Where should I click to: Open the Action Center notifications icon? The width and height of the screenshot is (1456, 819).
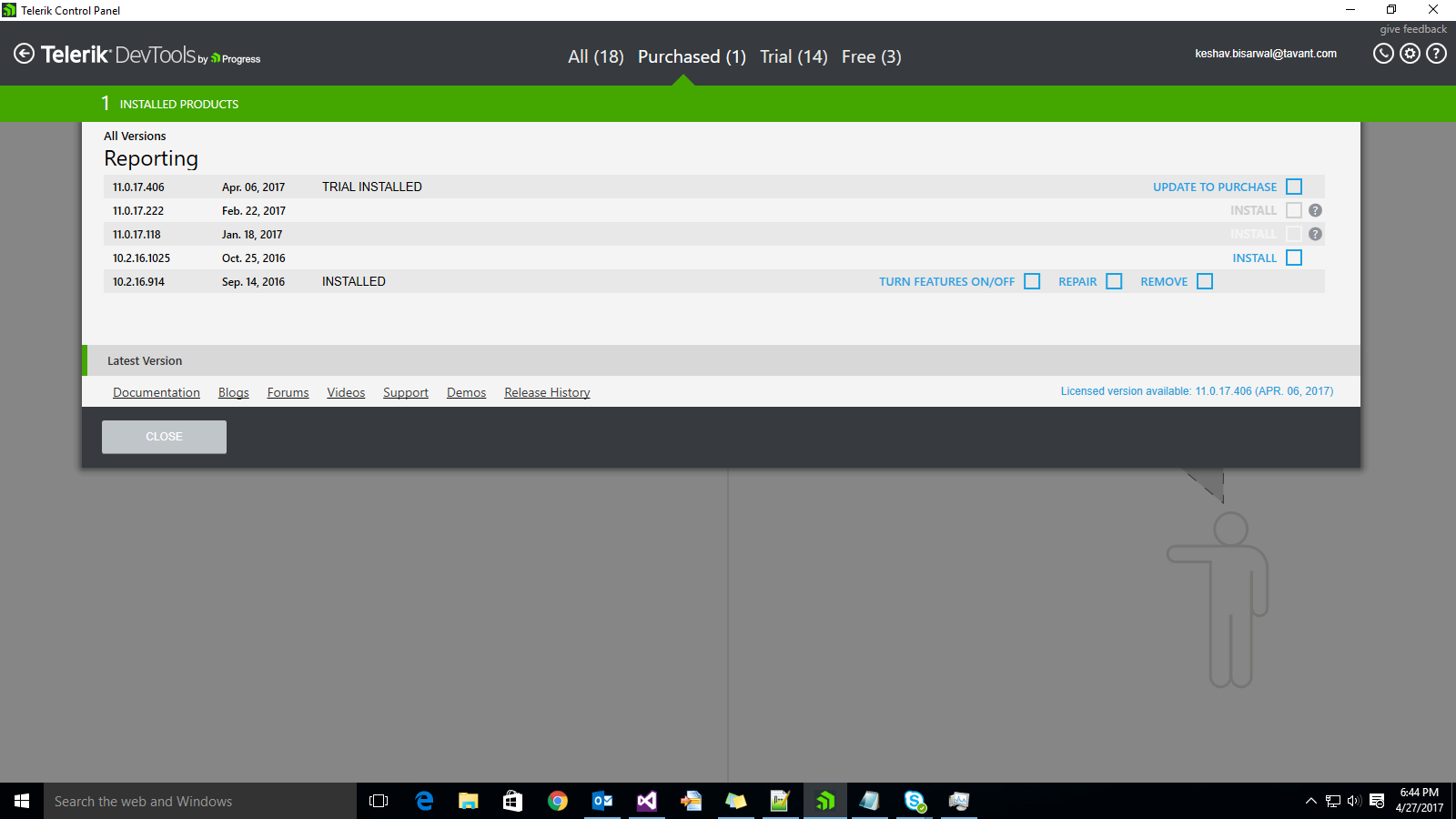(x=1377, y=801)
